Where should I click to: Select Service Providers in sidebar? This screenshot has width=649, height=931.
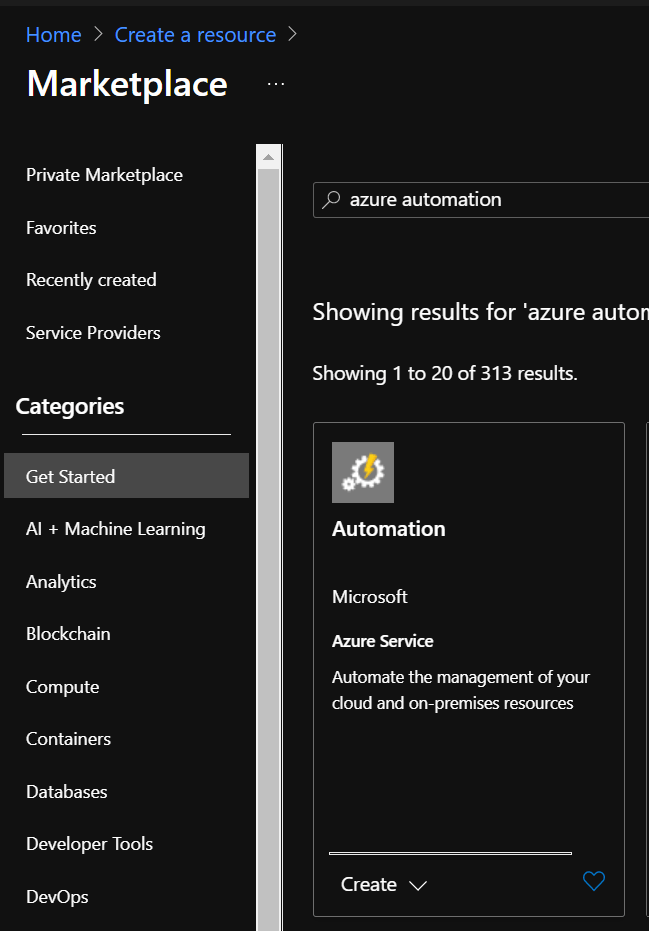tap(93, 333)
